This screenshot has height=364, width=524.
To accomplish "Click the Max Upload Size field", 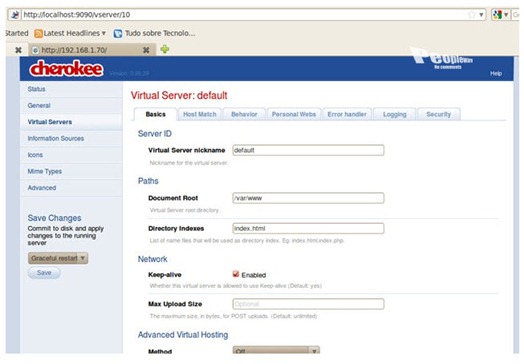I will (308, 304).
